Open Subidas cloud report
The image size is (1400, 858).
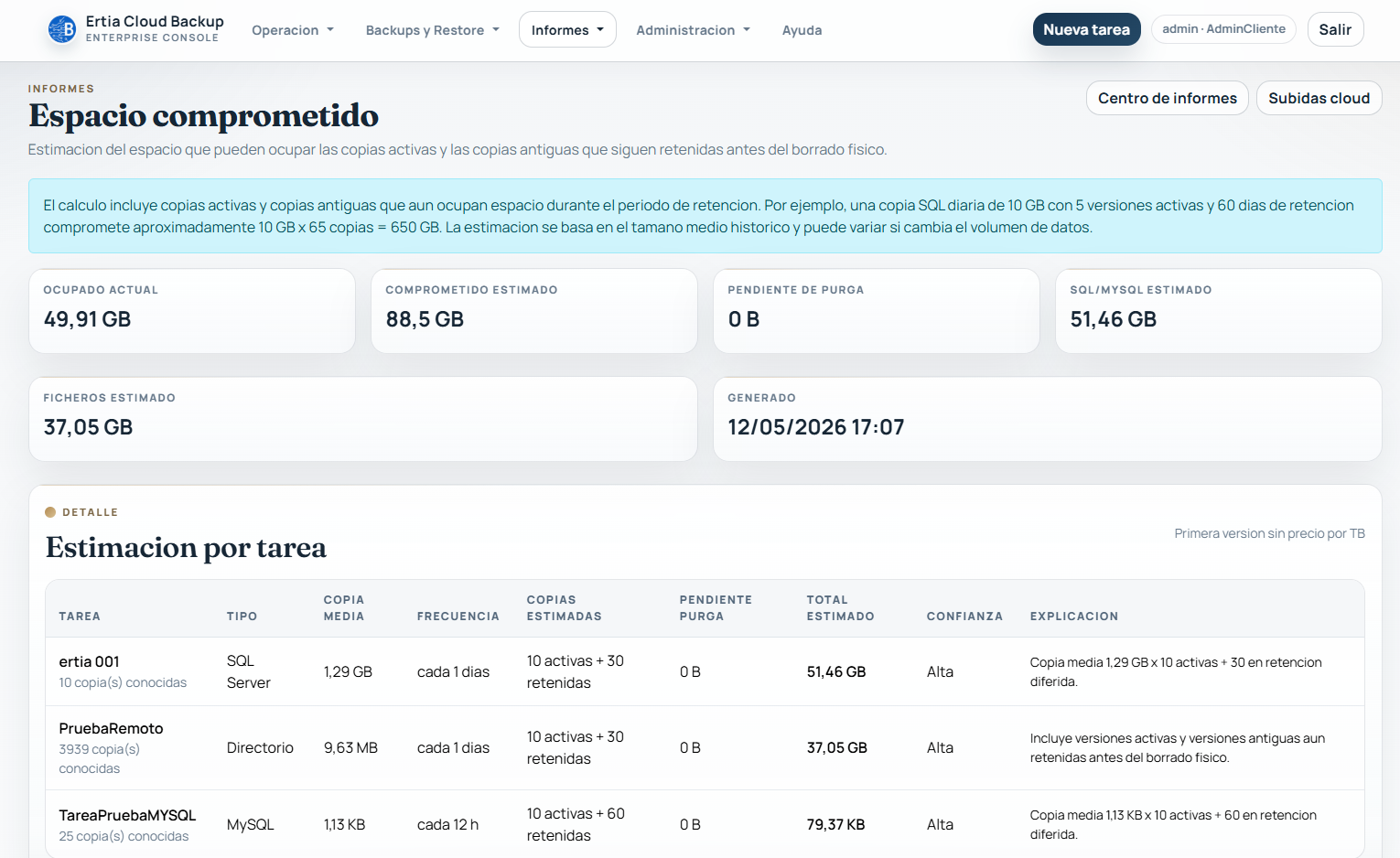coord(1319,98)
